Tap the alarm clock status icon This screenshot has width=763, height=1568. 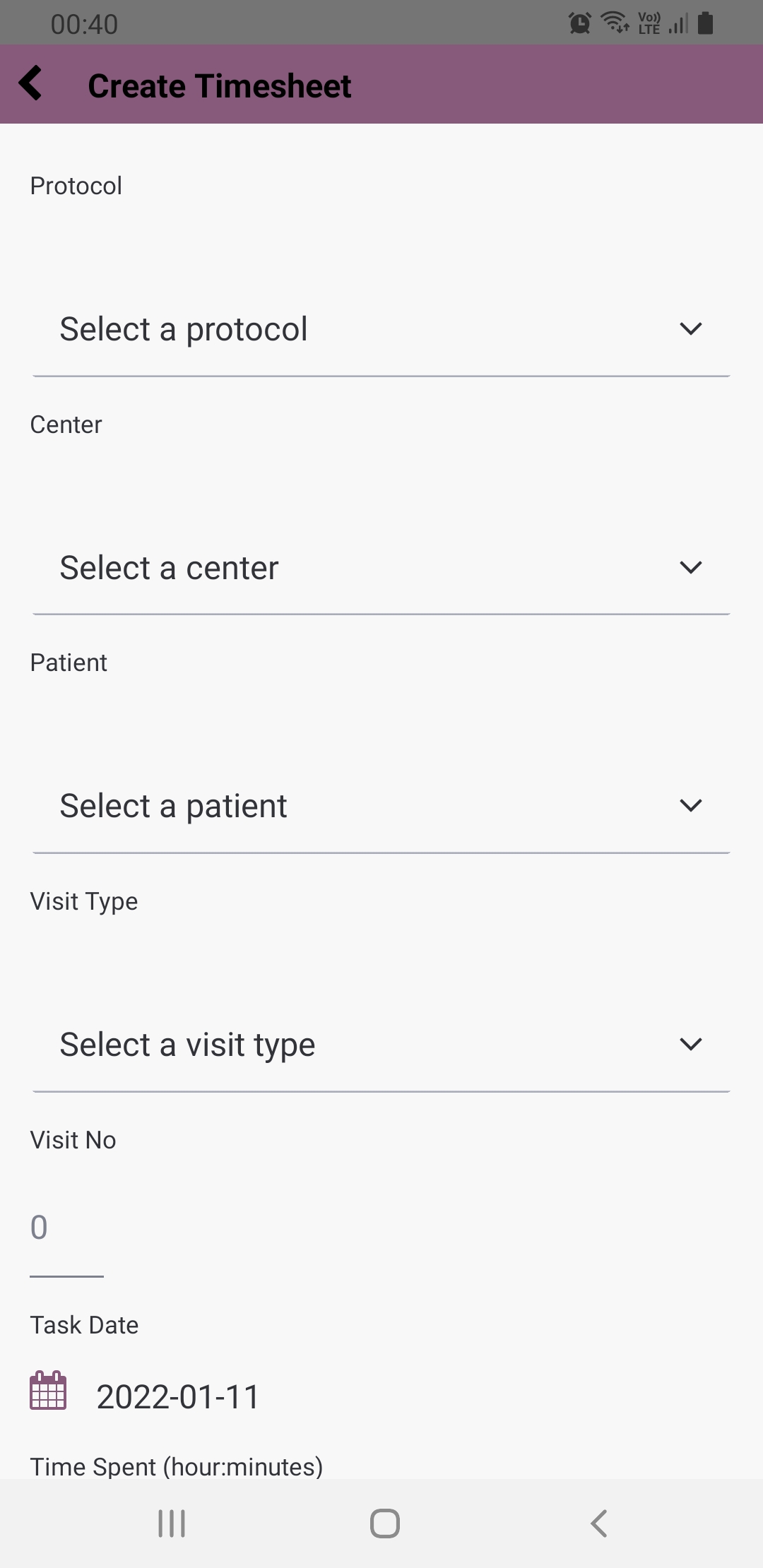pos(579,23)
